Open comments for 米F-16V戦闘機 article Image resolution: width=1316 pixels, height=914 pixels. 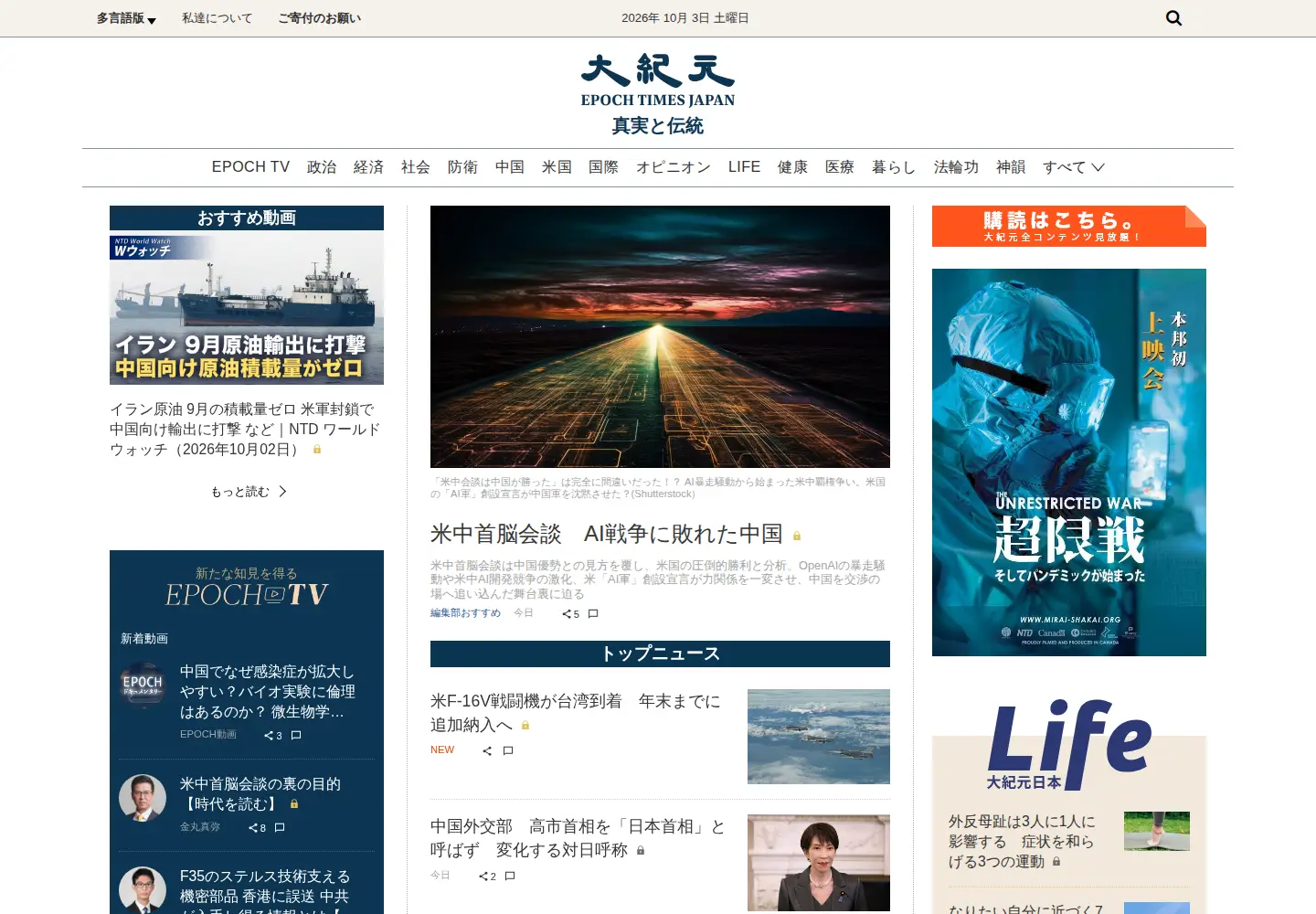point(508,751)
